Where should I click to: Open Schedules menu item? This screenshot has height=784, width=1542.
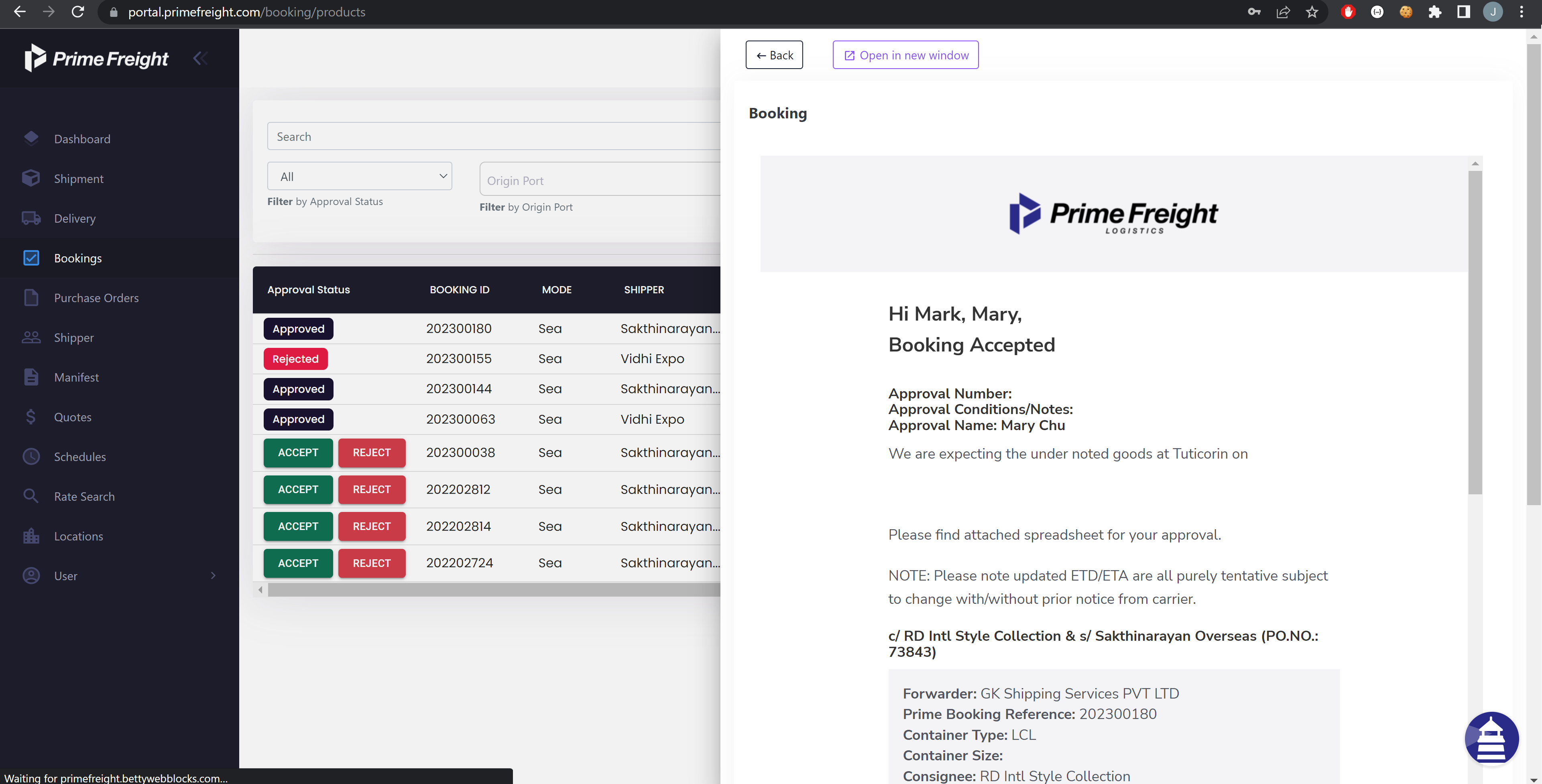coord(79,457)
